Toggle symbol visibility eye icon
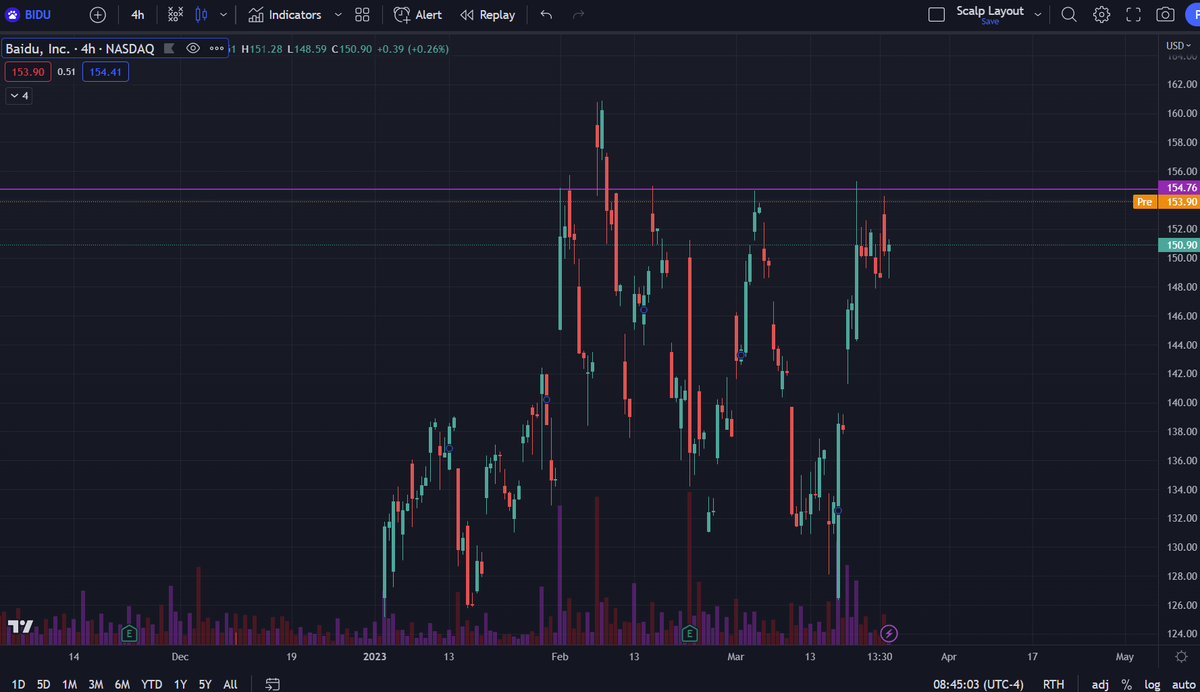This screenshot has width=1200, height=692. pyautogui.click(x=193, y=48)
